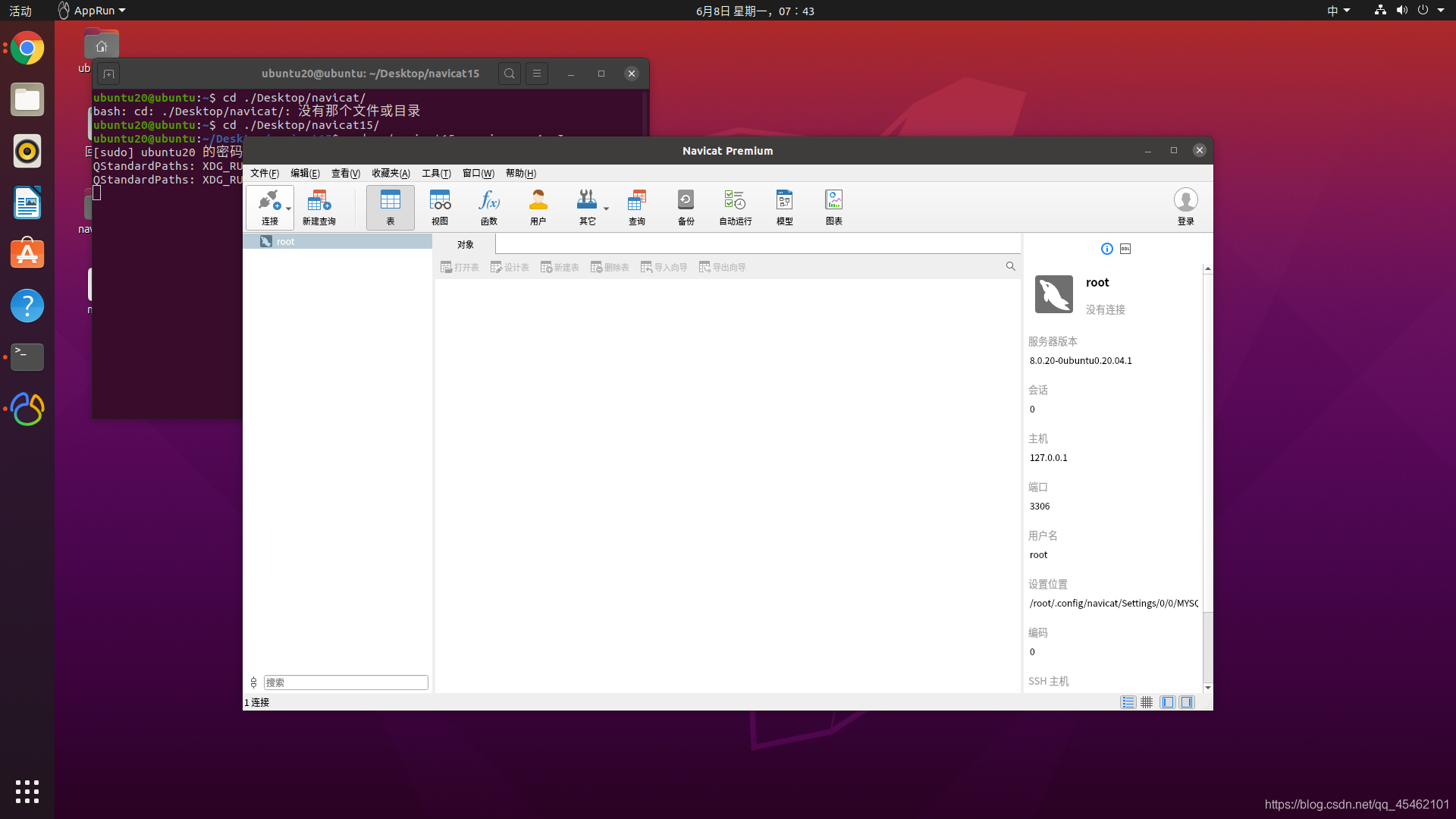Click the info panel vertical scrollbar
The image size is (1456, 819).
1207,444
